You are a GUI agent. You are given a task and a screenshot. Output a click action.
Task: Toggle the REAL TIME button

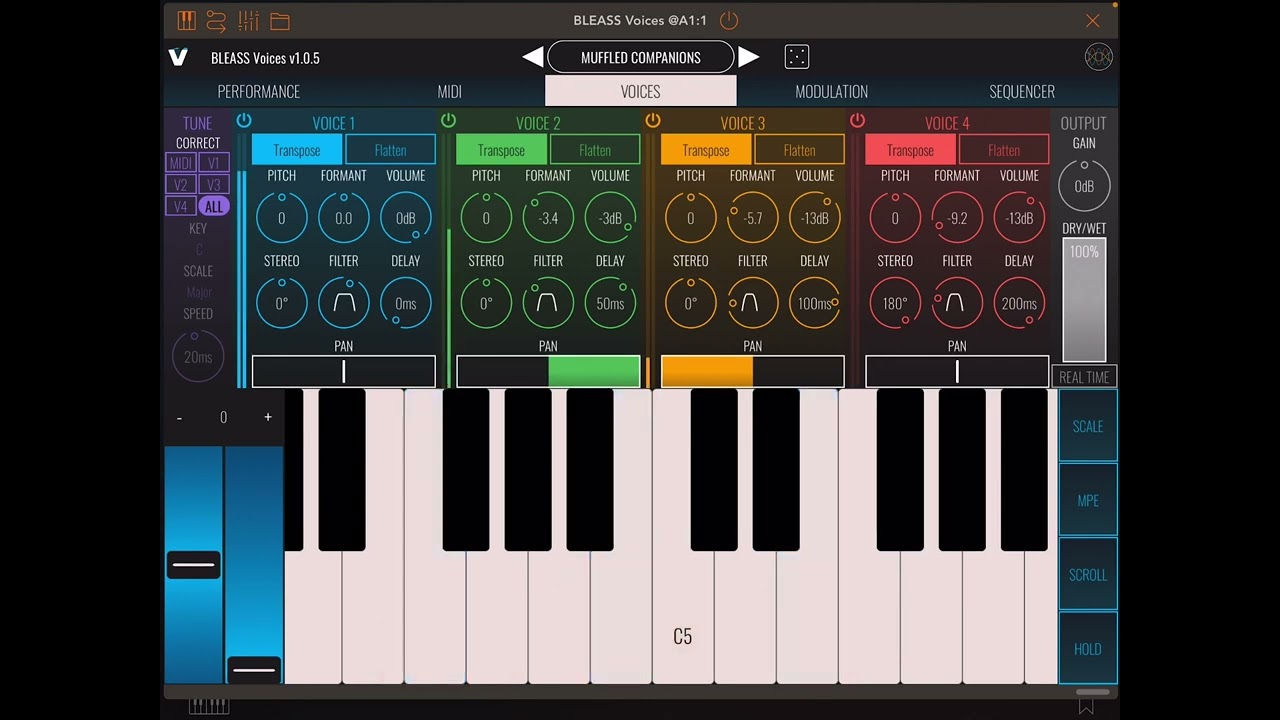(1084, 377)
